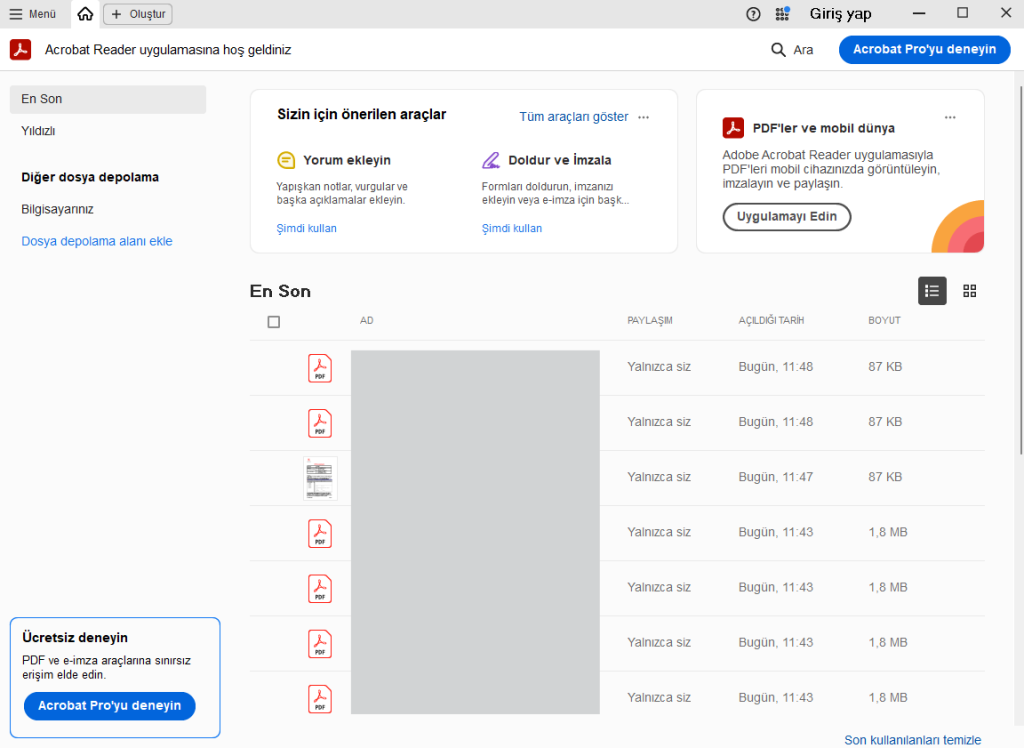Switch to list view icon
The width and height of the screenshot is (1024, 748).
pyautogui.click(x=932, y=291)
